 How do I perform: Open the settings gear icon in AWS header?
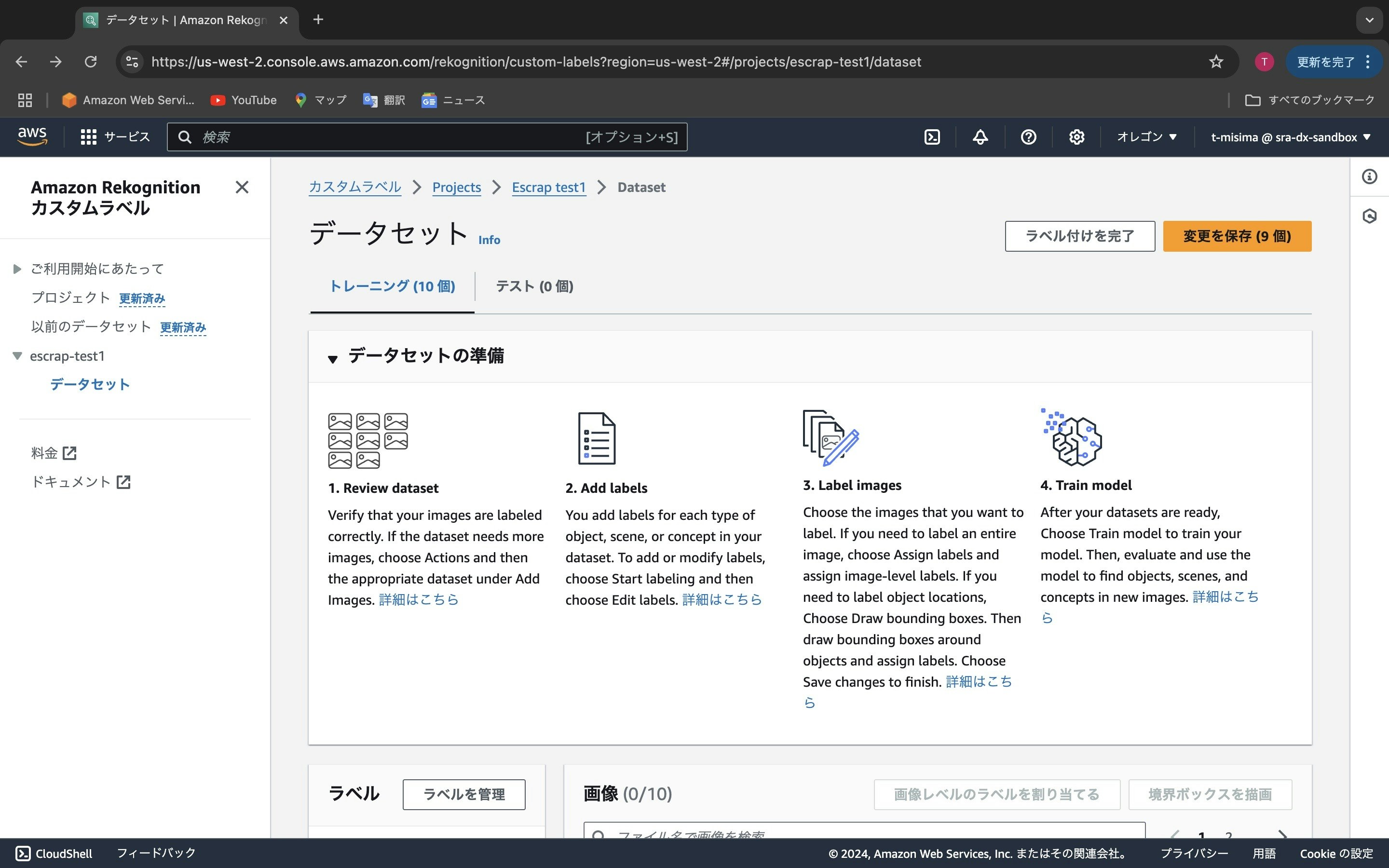[x=1076, y=137]
